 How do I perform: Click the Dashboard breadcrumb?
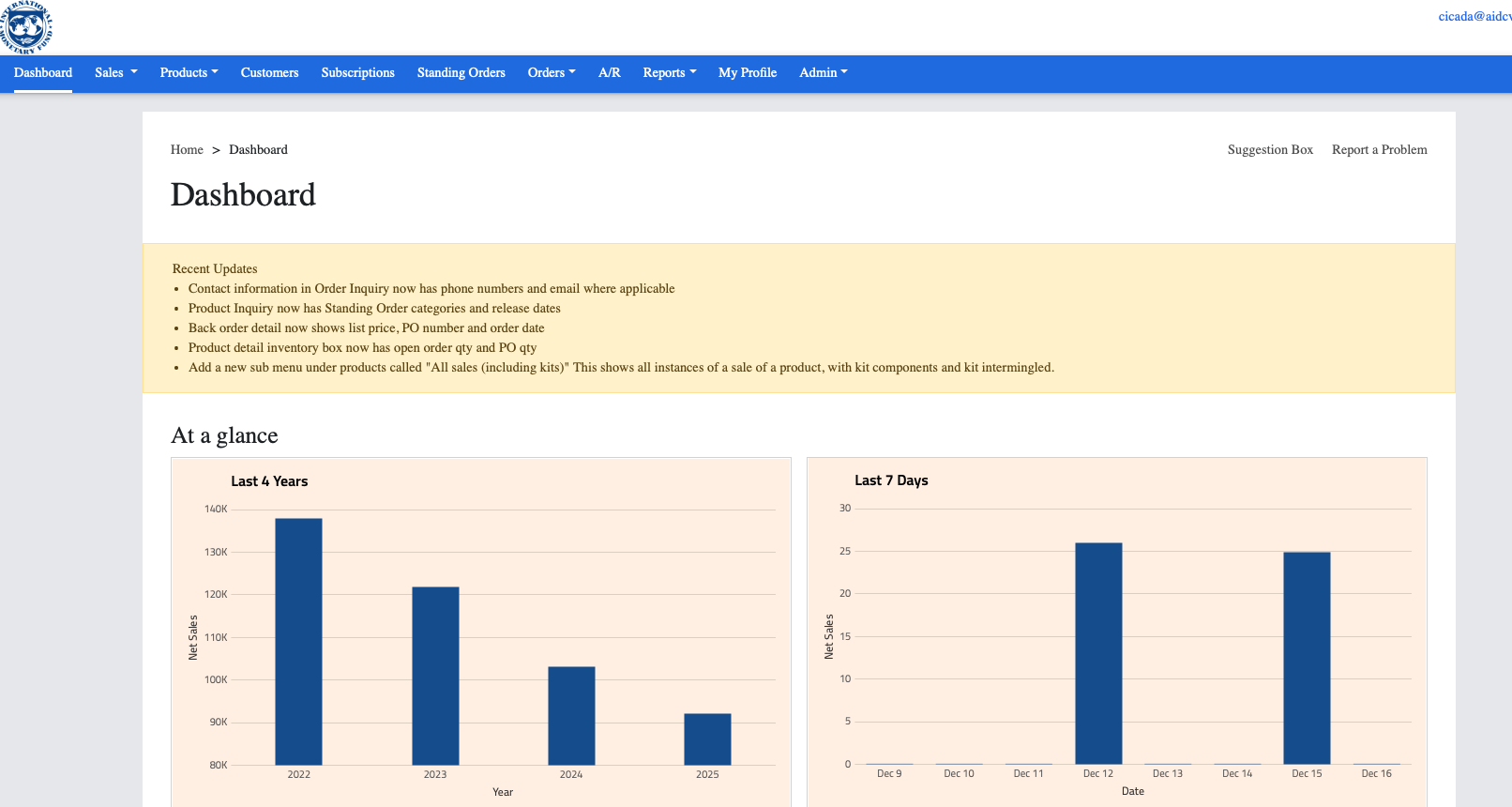tap(258, 149)
